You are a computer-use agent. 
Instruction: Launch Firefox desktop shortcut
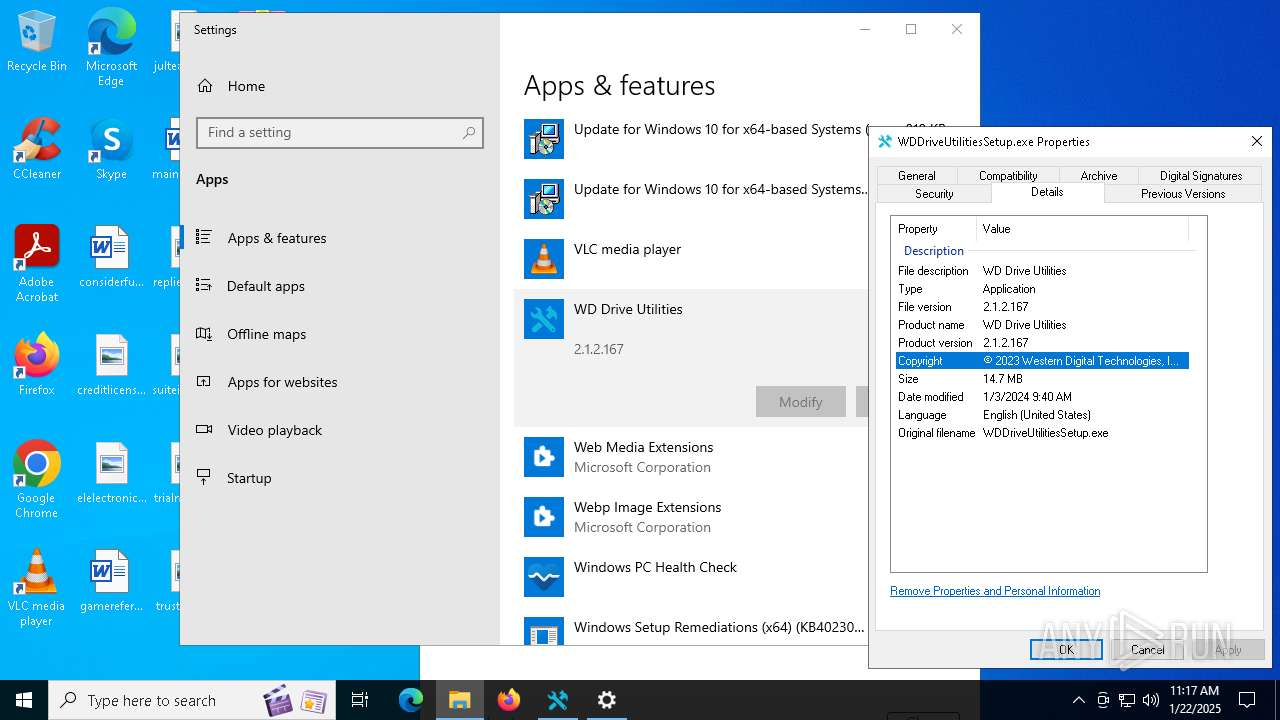37,364
